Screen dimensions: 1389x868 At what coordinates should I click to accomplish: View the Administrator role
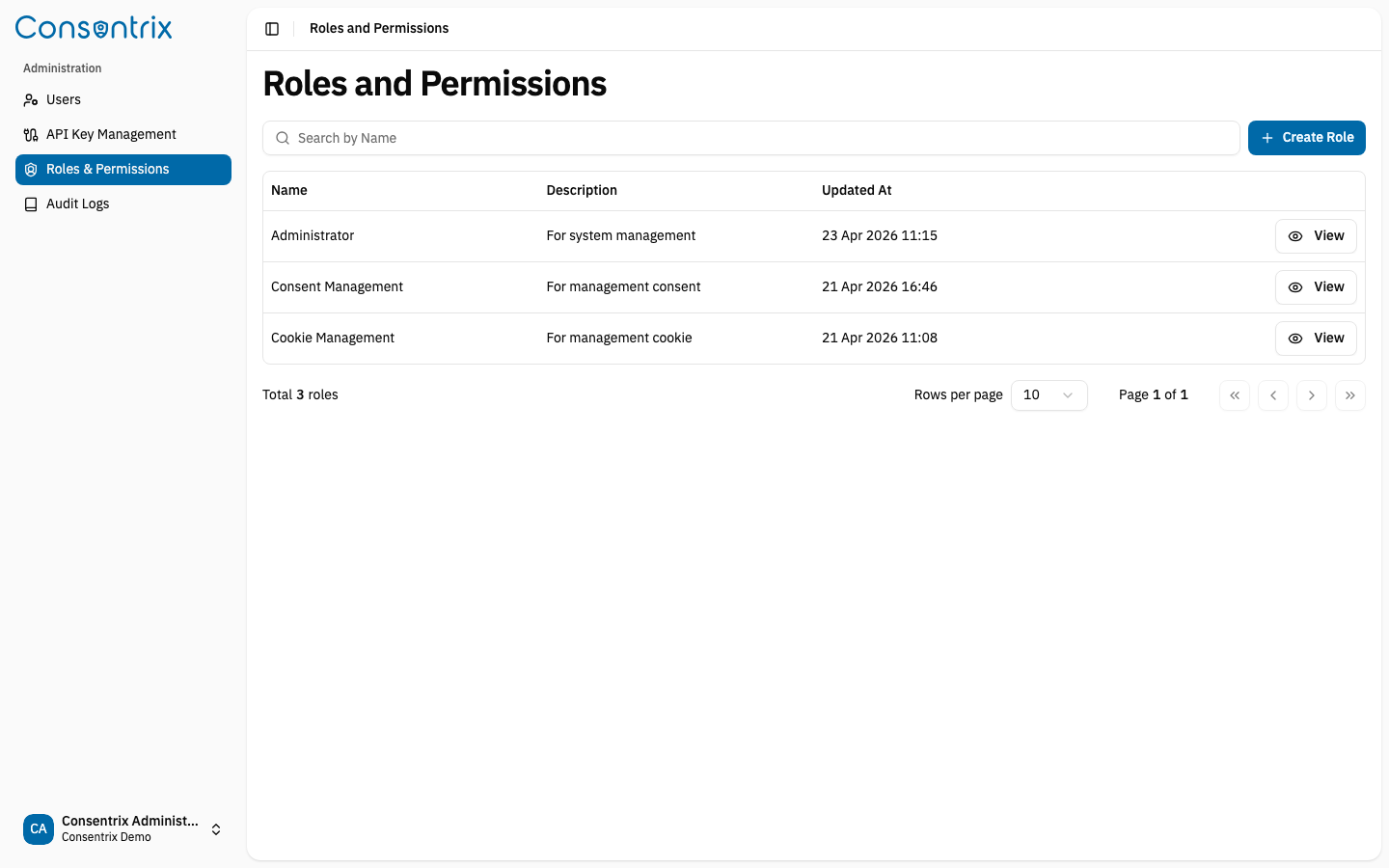[1316, 236]
